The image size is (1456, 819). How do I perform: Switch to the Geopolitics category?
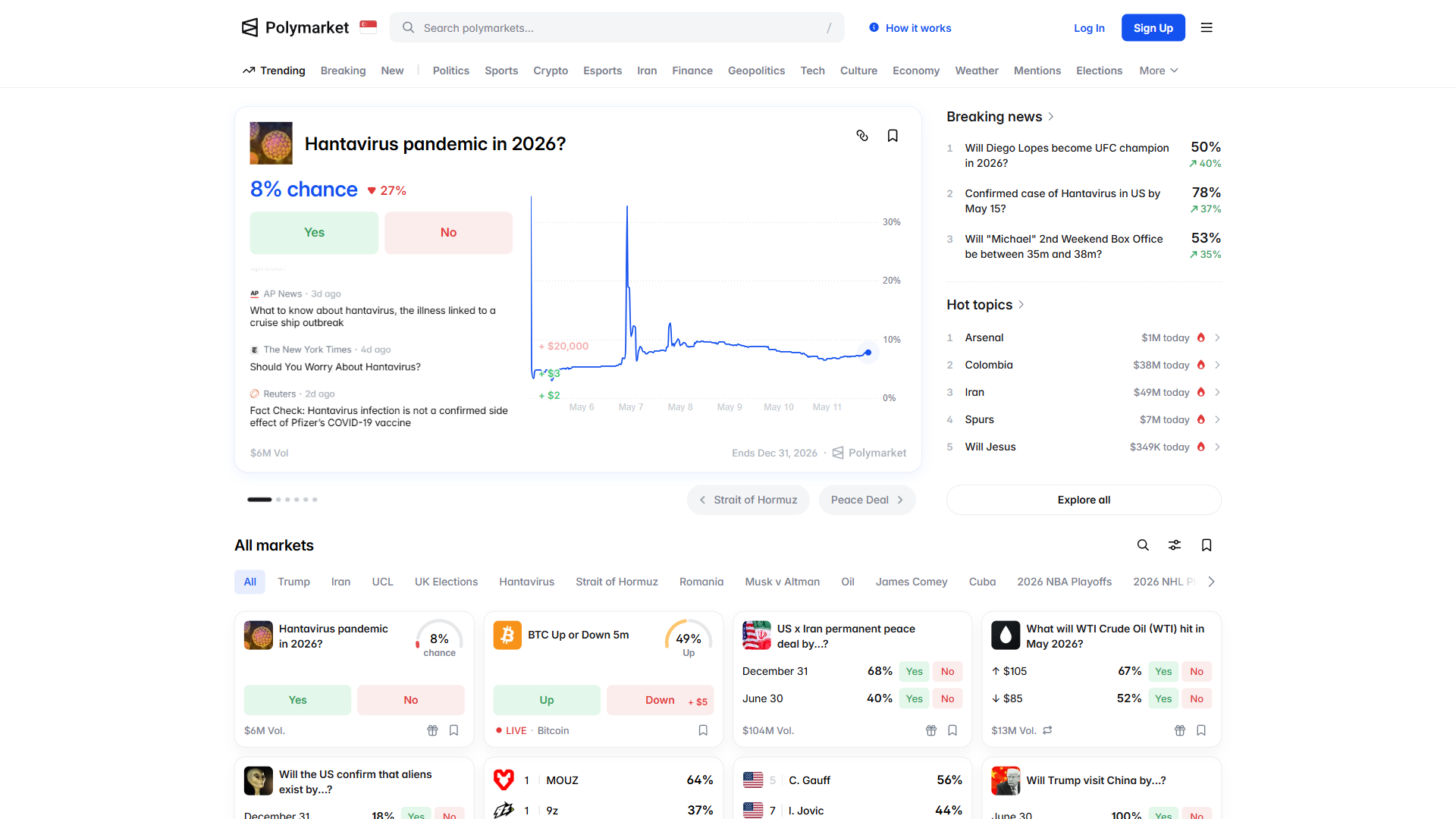point(756,71)
